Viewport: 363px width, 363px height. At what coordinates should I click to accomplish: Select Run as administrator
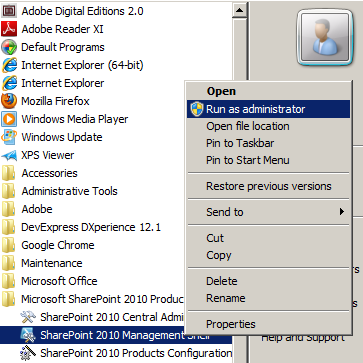[x=268, y=109]
